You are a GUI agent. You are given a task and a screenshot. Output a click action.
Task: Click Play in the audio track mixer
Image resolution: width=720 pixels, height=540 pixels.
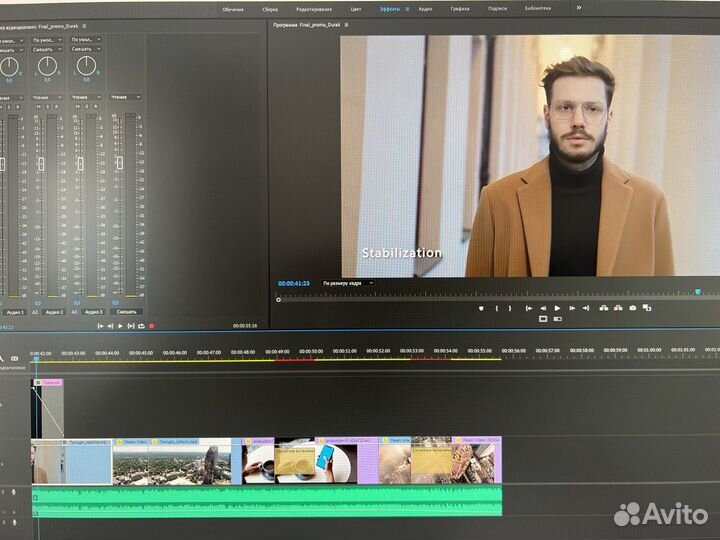pyautogui.click(x=120, y=326)
